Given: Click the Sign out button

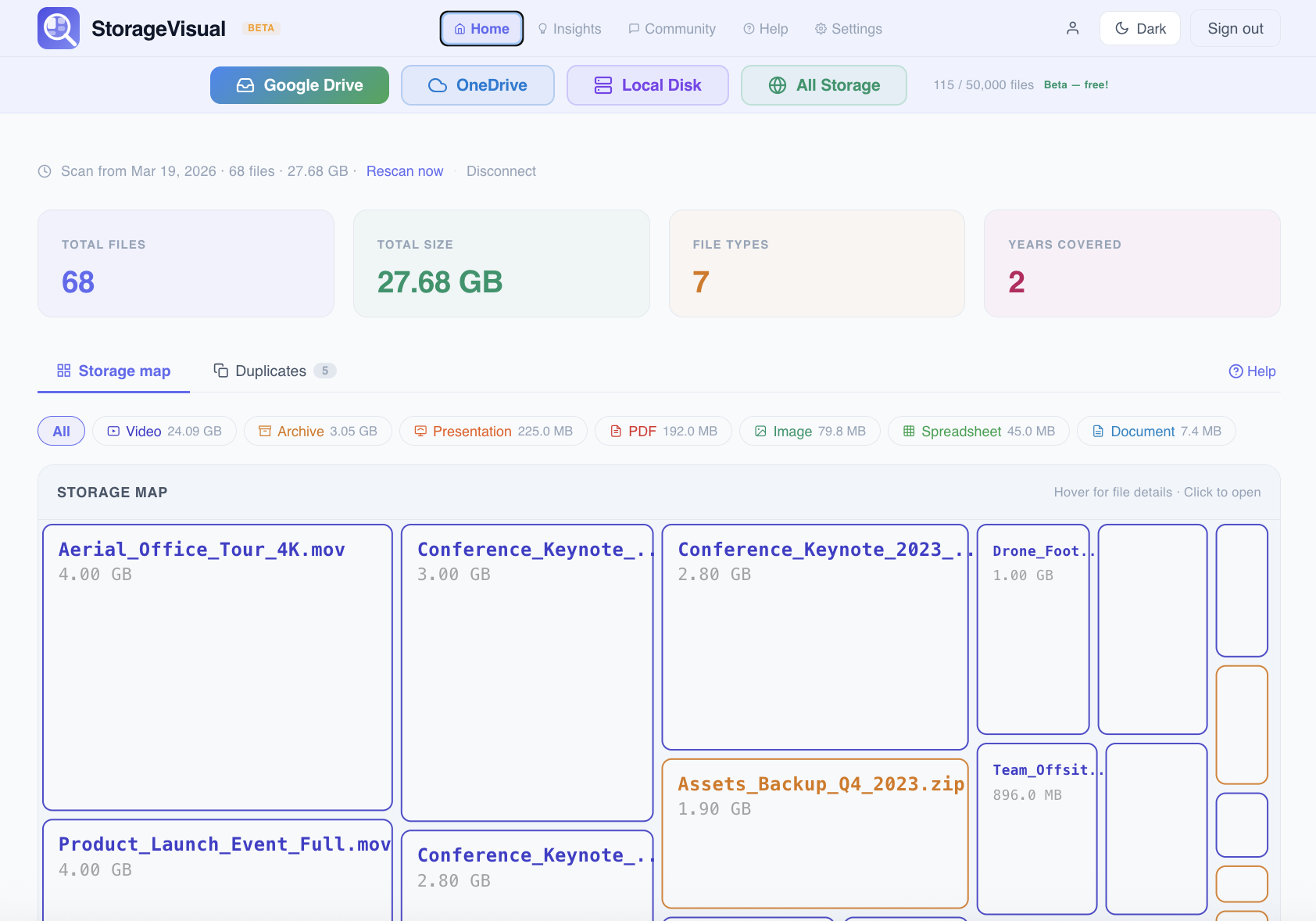Looking at the screenshot, I should tap(1235, 28).
